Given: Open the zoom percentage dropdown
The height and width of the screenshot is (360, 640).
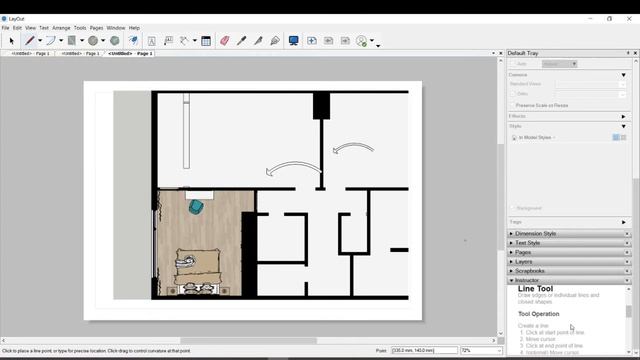Looking at the screenshot, I should 499,351.
